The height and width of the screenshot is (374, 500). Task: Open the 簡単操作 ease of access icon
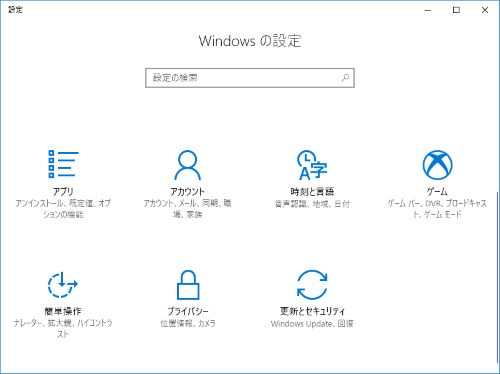(63, 285)
